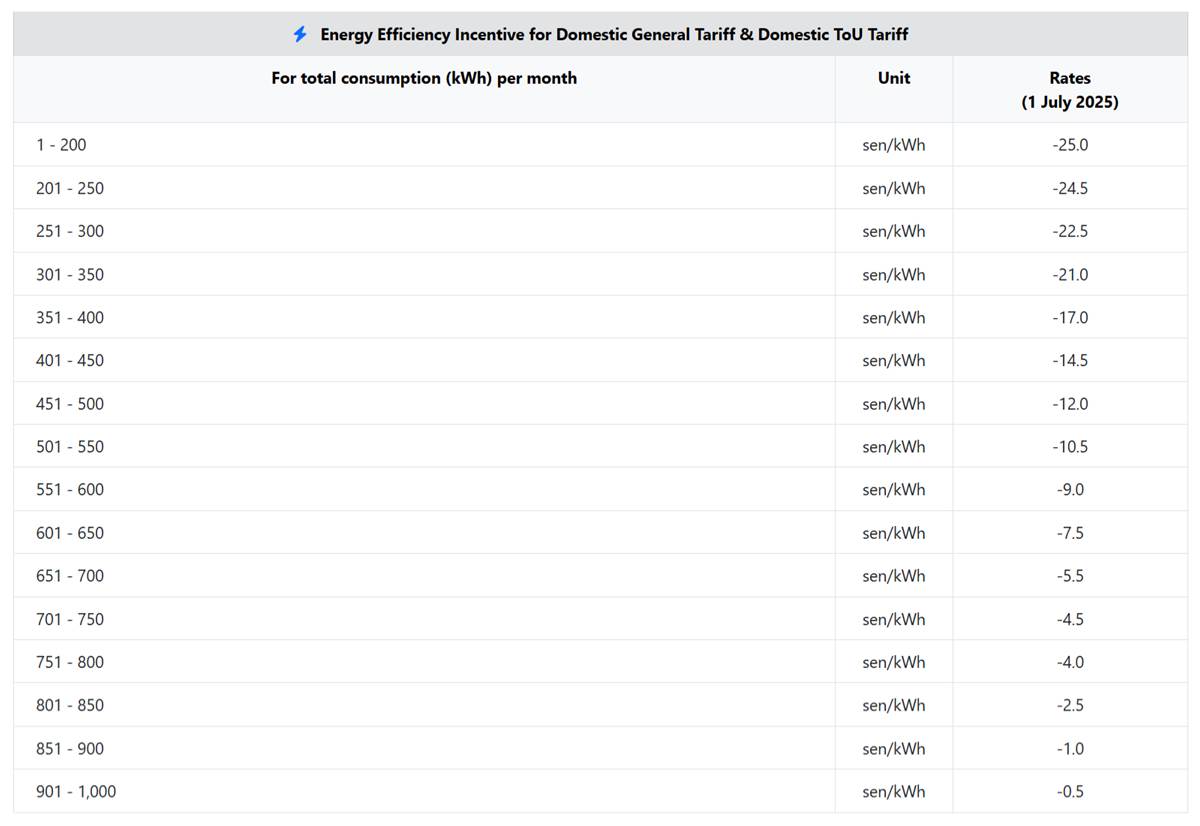Click the Energy Efficiency Incentive table title
This screenshot has height=826, width=1200.
(613, 35)
